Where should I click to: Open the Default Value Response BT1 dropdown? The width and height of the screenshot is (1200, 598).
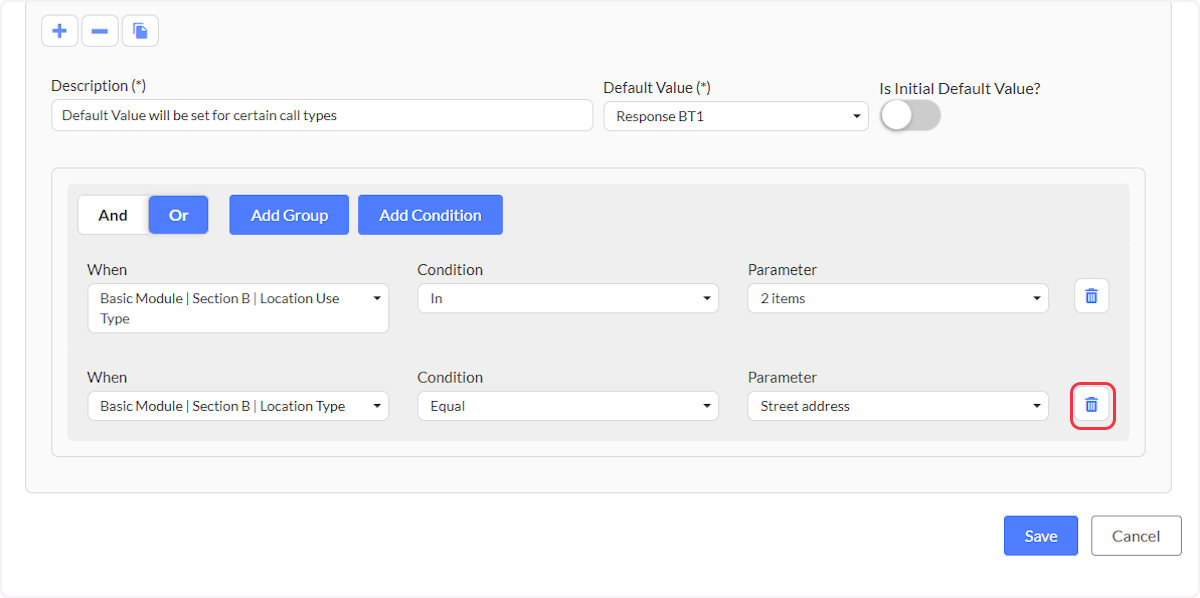coord(736,116)
